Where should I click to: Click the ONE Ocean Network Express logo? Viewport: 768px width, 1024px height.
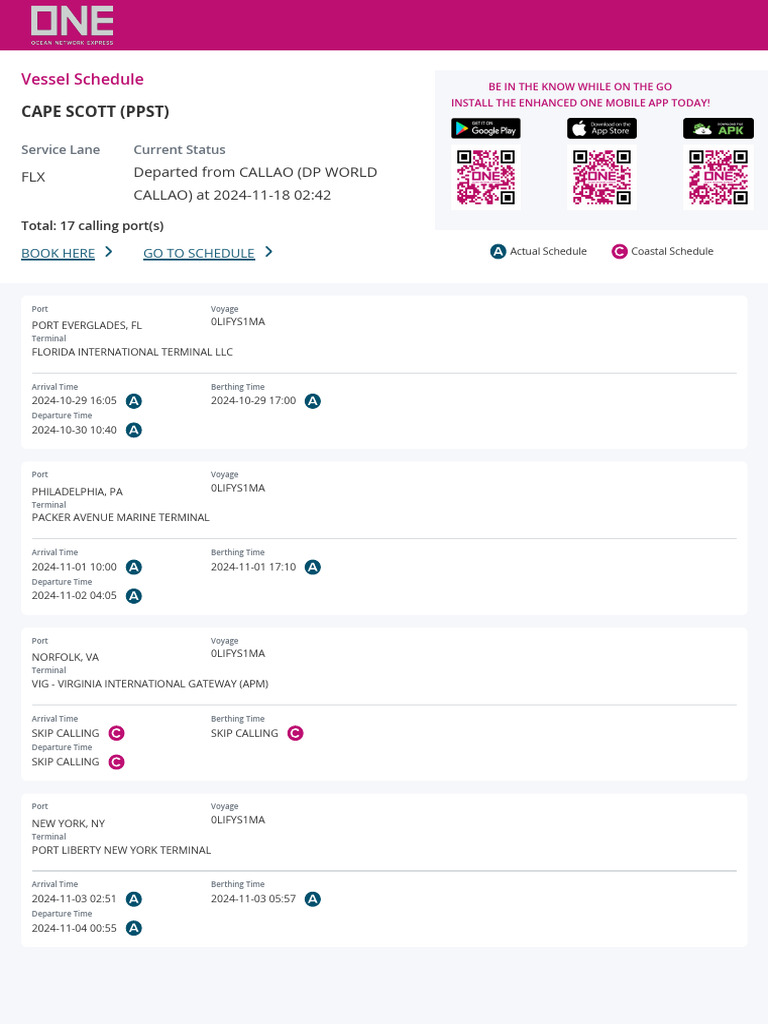pos(72,24)
